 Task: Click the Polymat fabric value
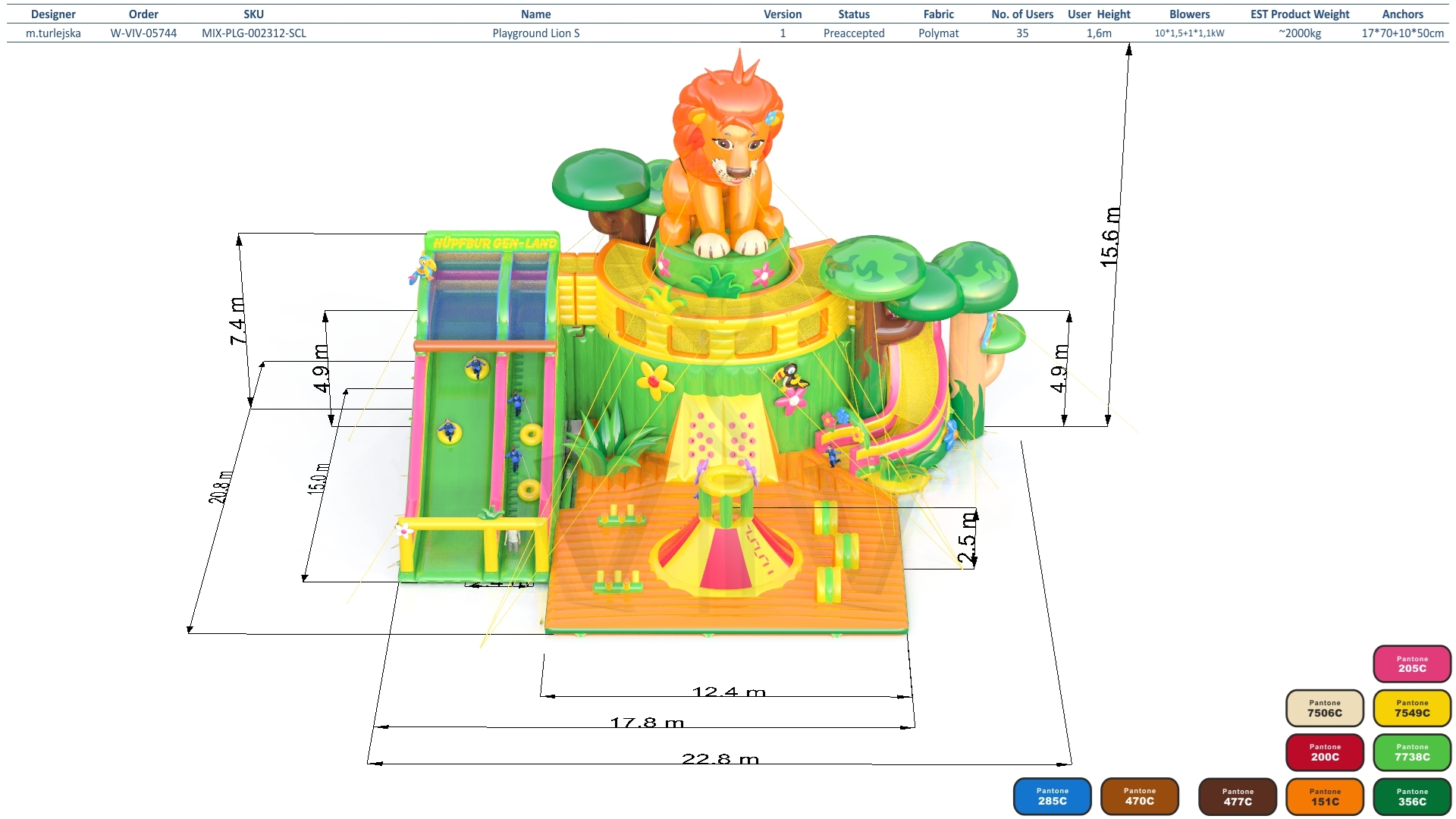tap(939, 33)
